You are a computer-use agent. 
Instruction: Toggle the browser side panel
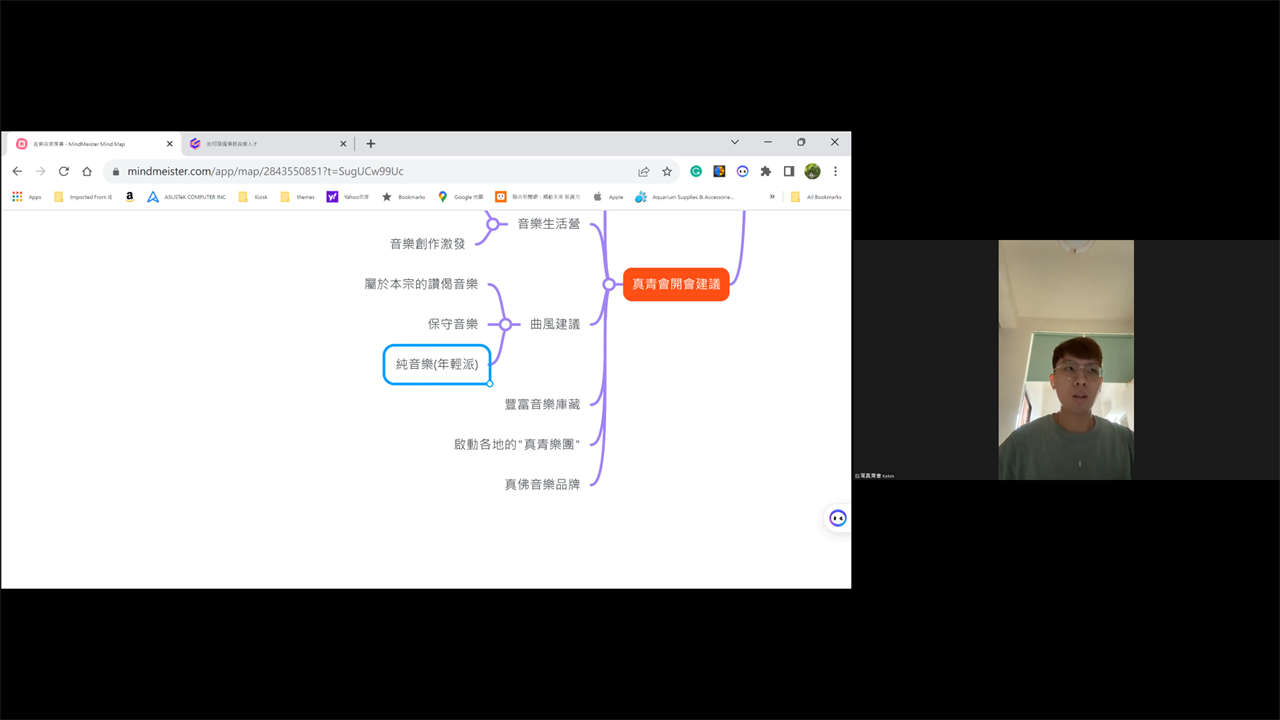[x=789, y=171]
